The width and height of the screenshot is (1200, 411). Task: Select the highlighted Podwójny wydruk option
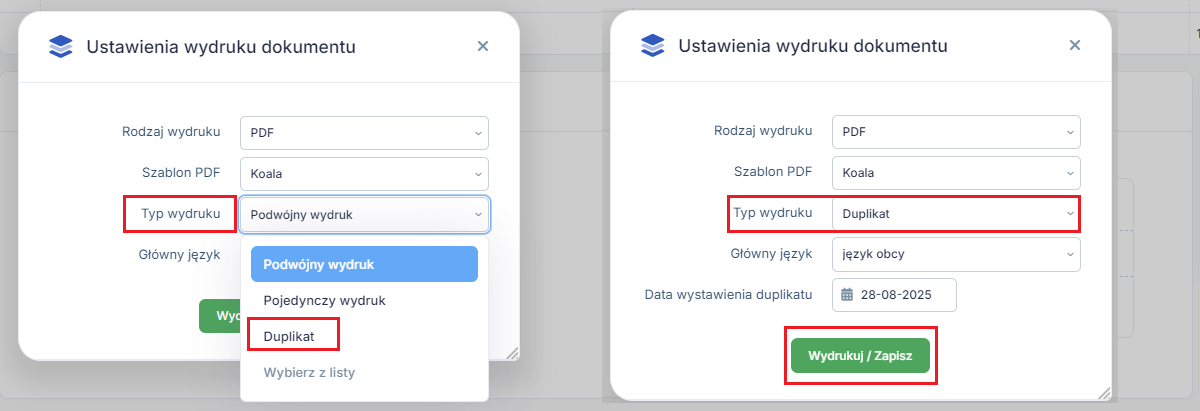pyautogui.click(x=364, y=264)
